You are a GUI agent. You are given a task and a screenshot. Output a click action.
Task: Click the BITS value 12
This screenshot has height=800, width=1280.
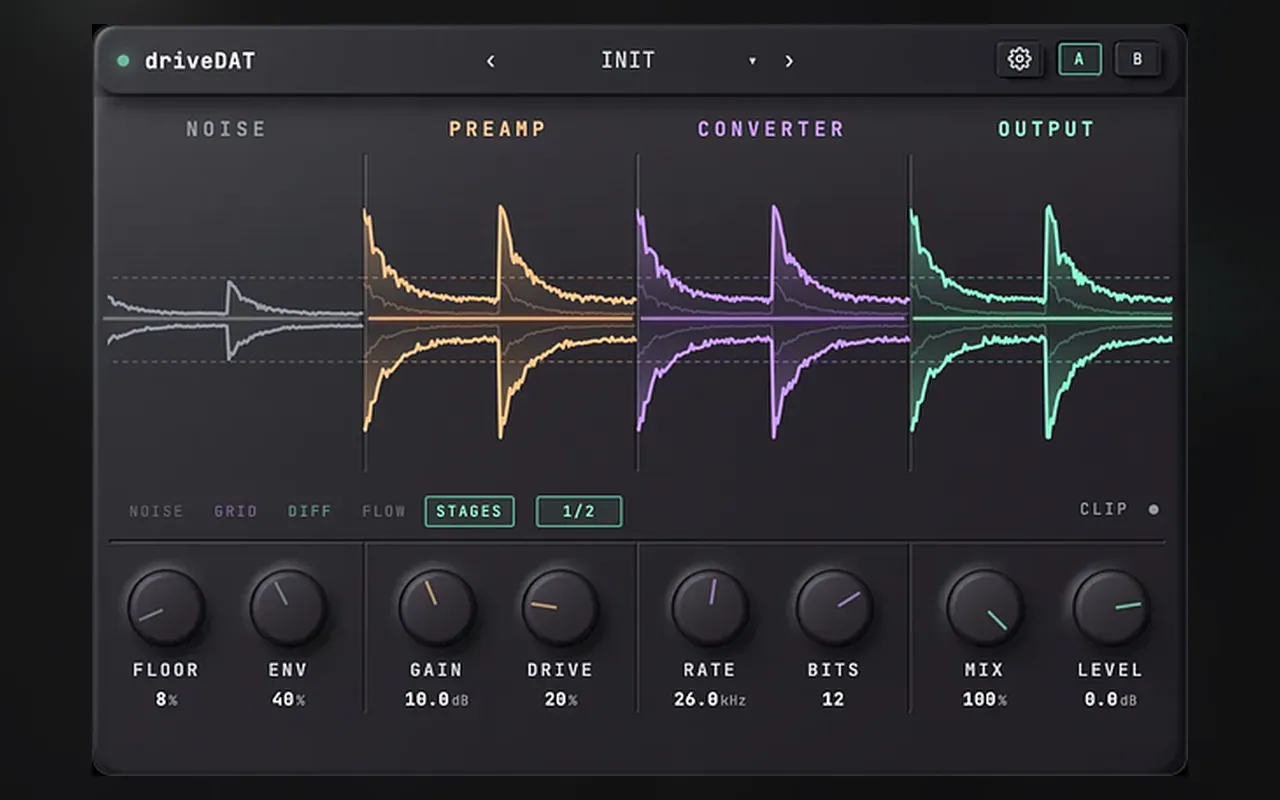833,700
